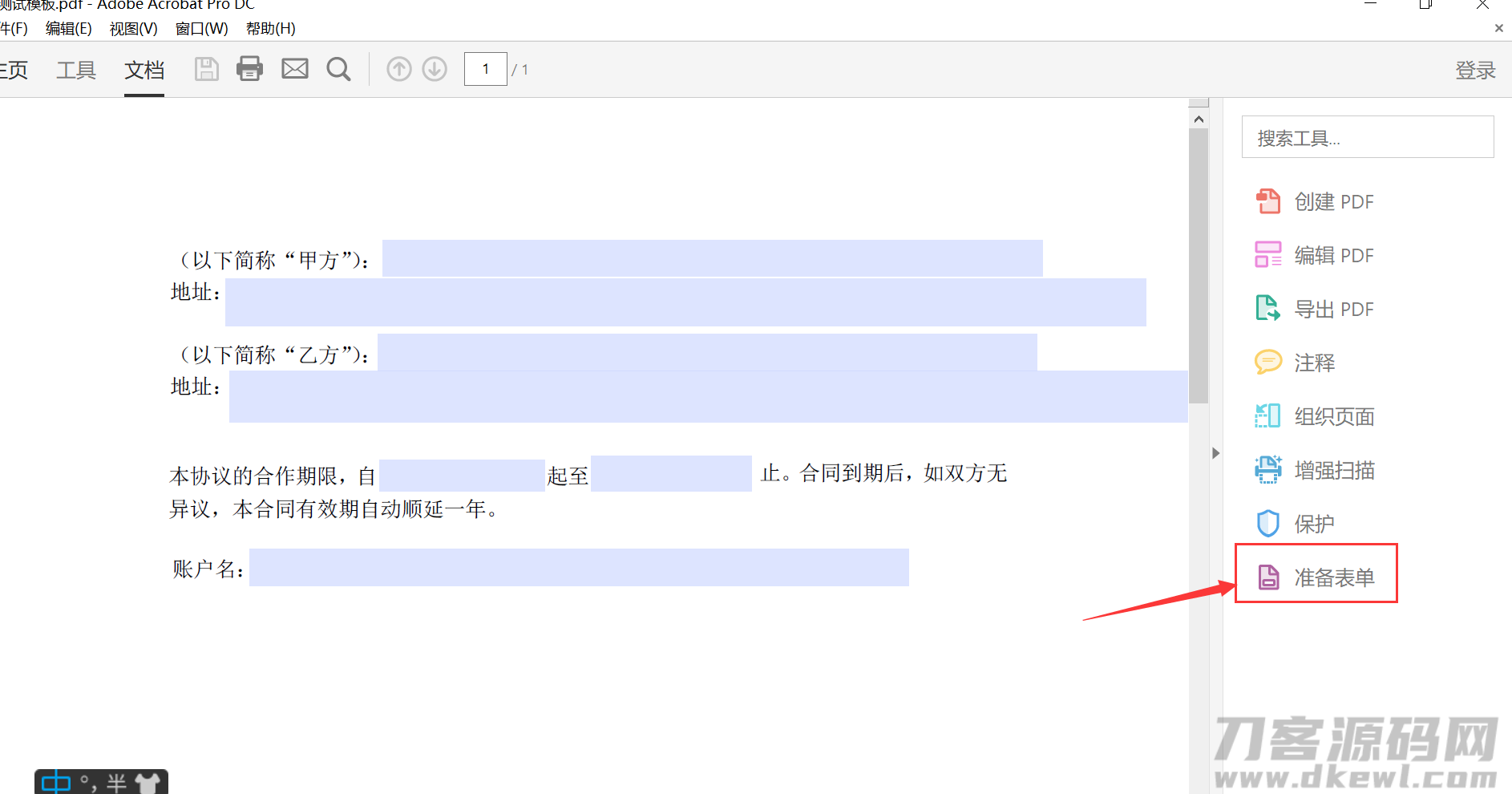Switch to the 文档 tab
Image resolution: width=1512 pixels, height=794 pixels.
pyautogui.click(x=144, y=71)
